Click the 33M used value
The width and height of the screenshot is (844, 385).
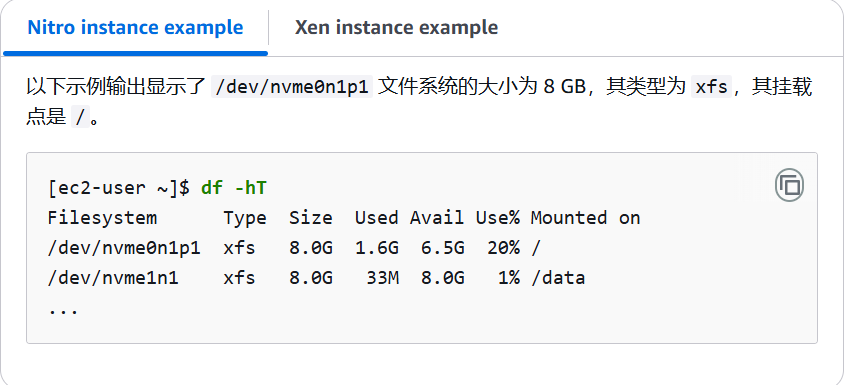(x=382, y=278)
